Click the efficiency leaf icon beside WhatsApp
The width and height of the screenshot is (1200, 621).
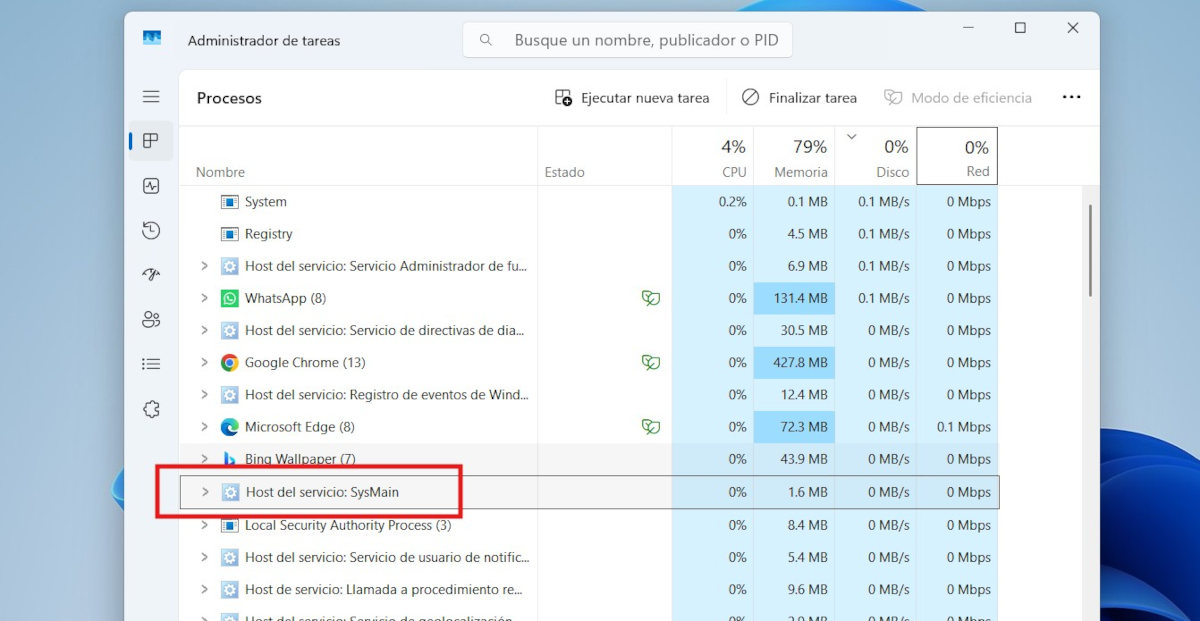[651, 298]
